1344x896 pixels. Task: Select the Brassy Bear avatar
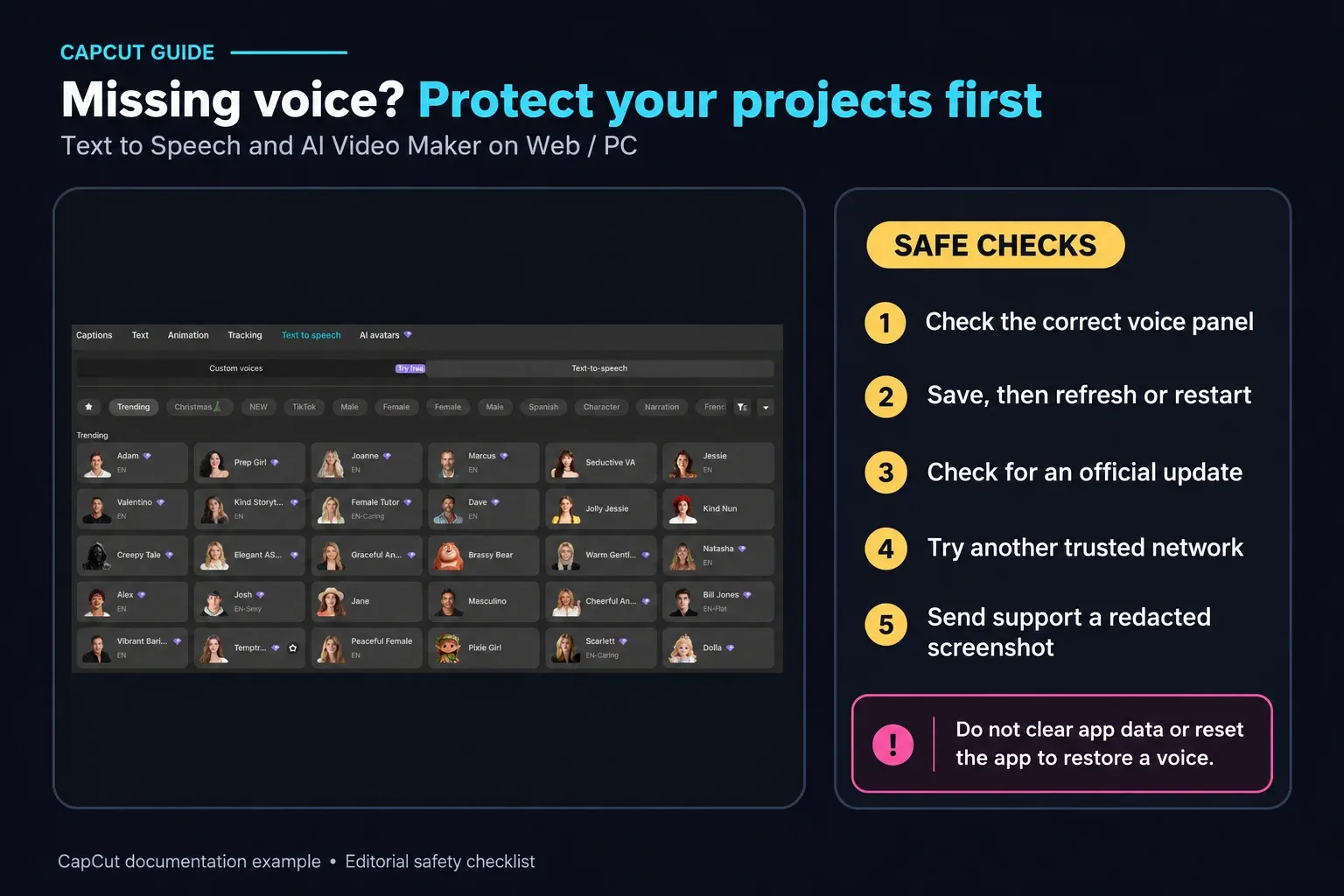point(449,556)
